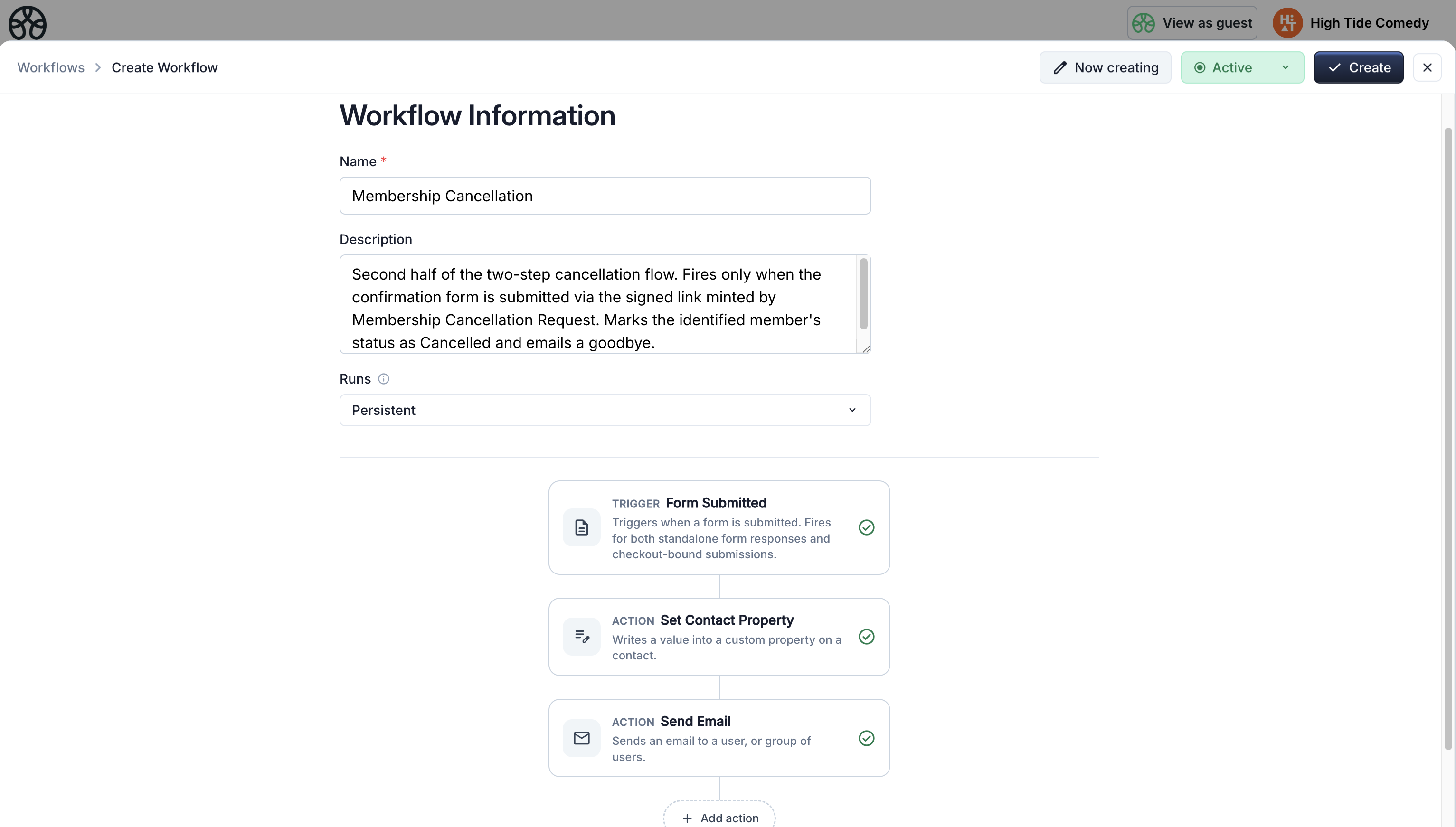1456x827 pixels.
Task: Click the leaf icon inside View as guest
Action: click(1144, 23)
